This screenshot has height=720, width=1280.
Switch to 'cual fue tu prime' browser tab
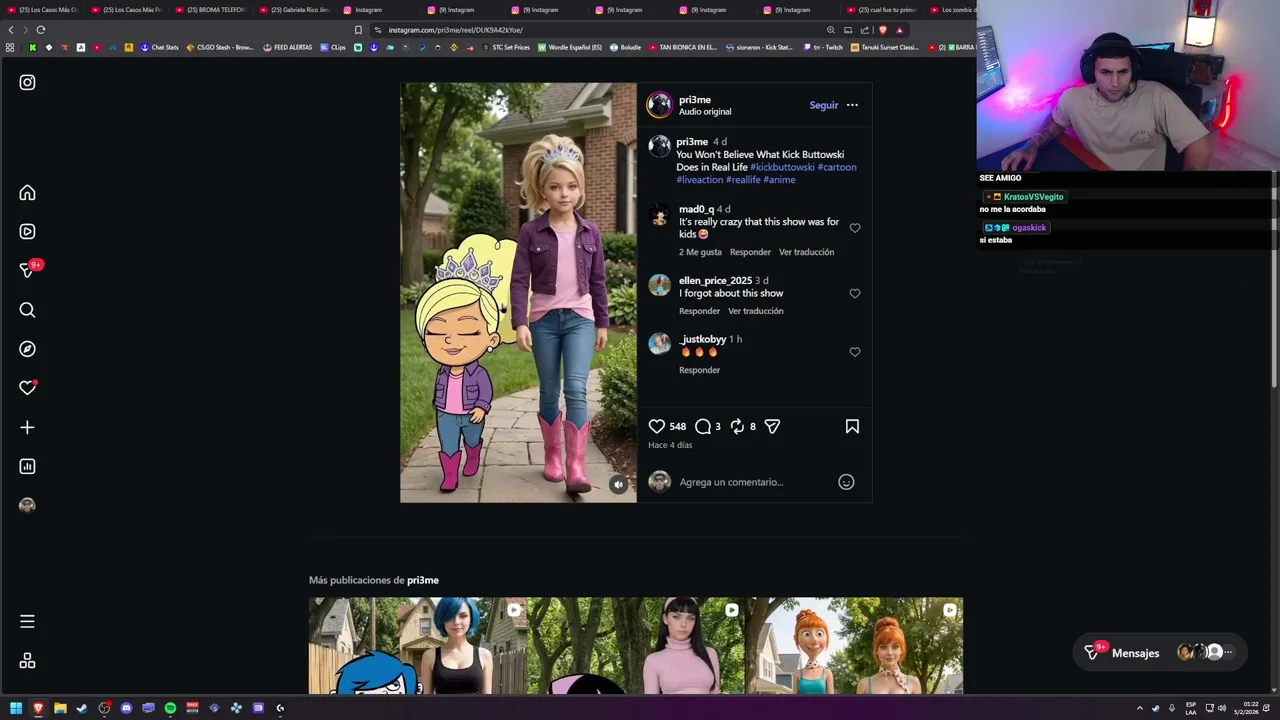882,10
